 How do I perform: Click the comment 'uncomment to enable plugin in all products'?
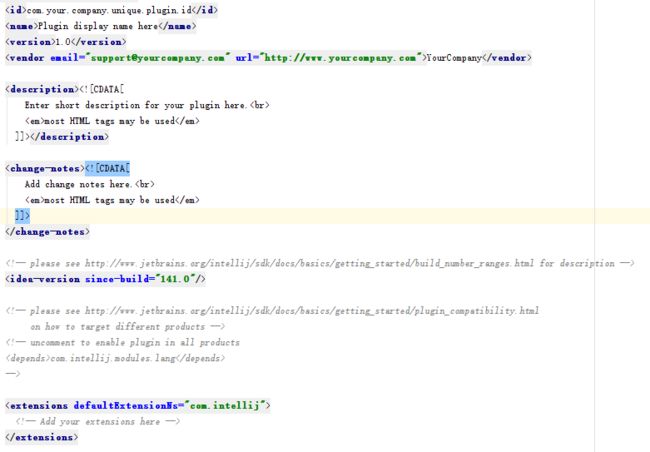point(135,343)
